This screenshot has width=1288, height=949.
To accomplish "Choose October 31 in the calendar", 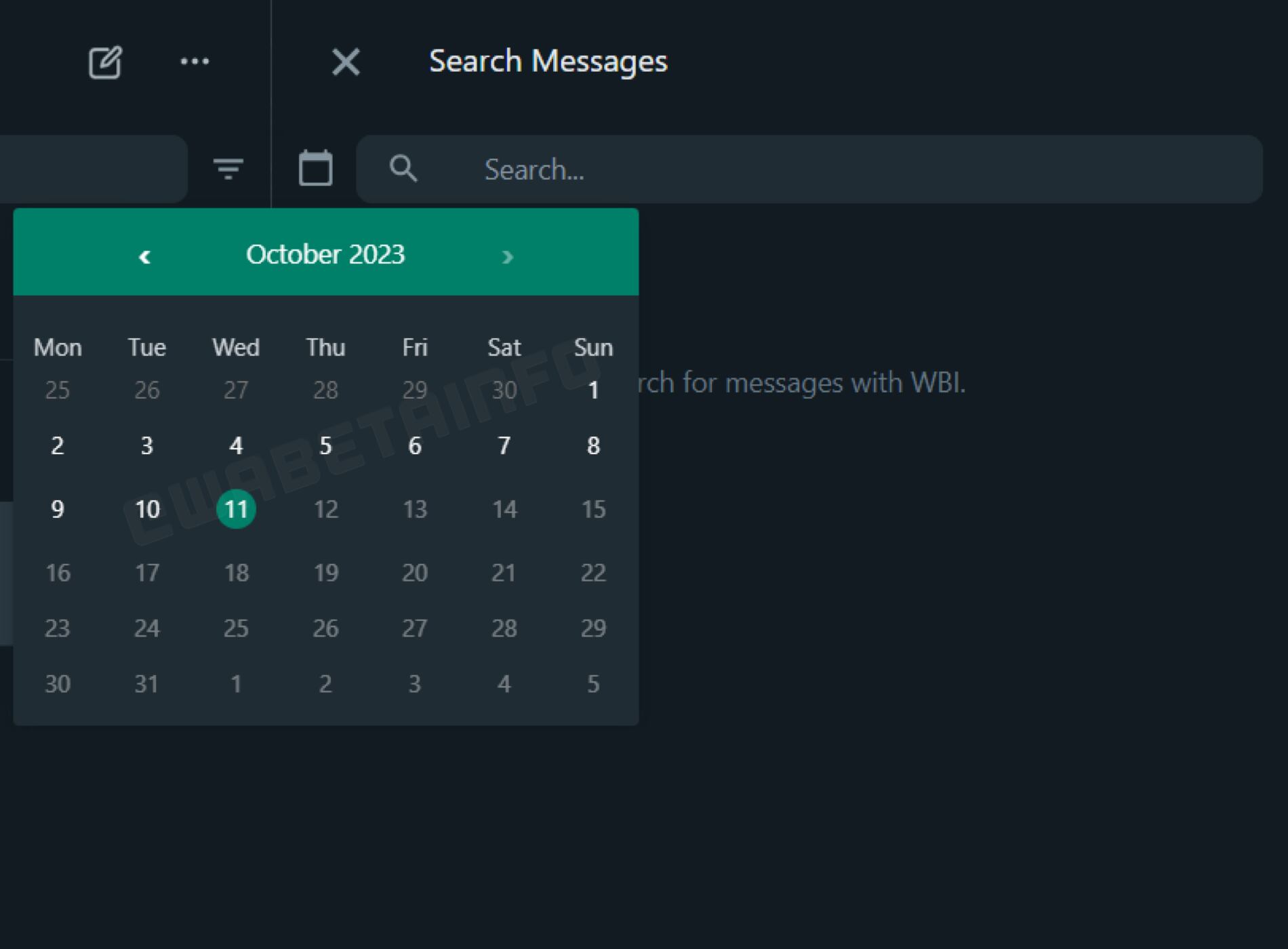I will coord(146,683).
